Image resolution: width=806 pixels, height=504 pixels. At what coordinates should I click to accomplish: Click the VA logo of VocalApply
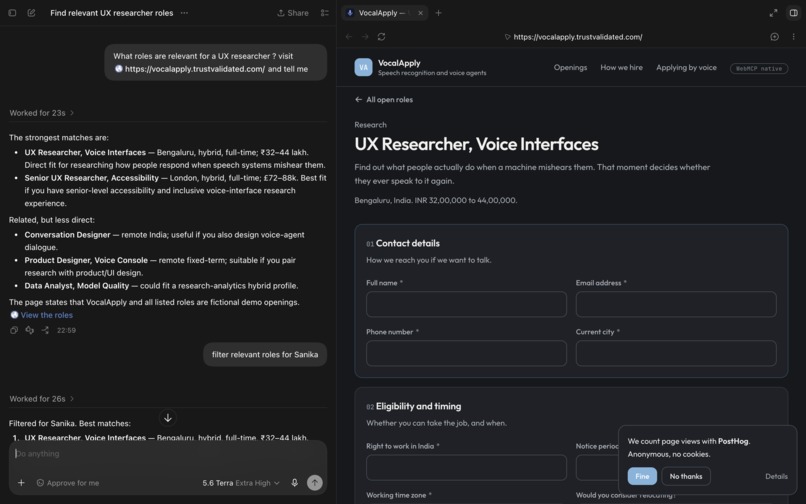363,67
